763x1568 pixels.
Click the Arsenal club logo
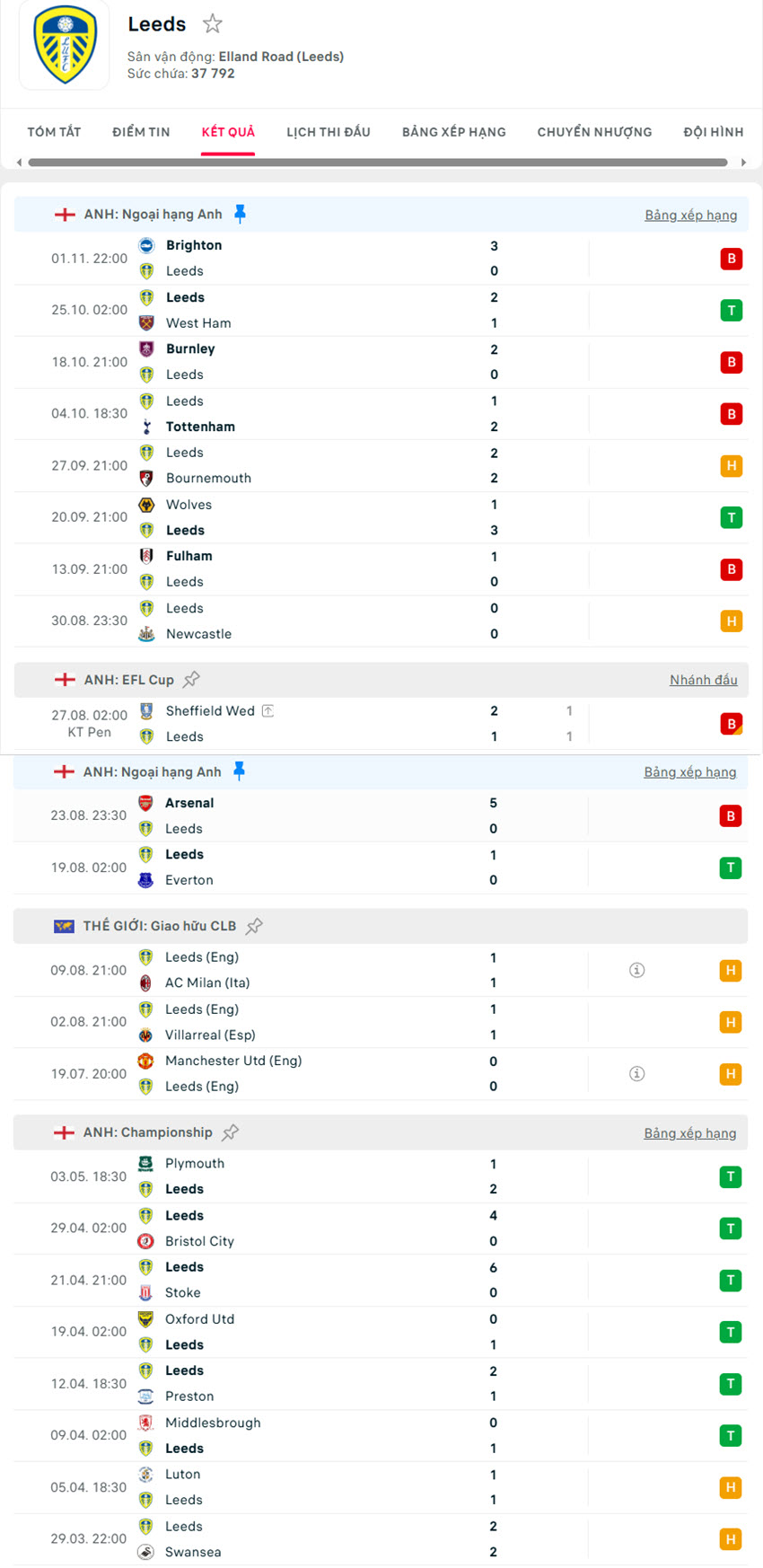tap(146, 802)
